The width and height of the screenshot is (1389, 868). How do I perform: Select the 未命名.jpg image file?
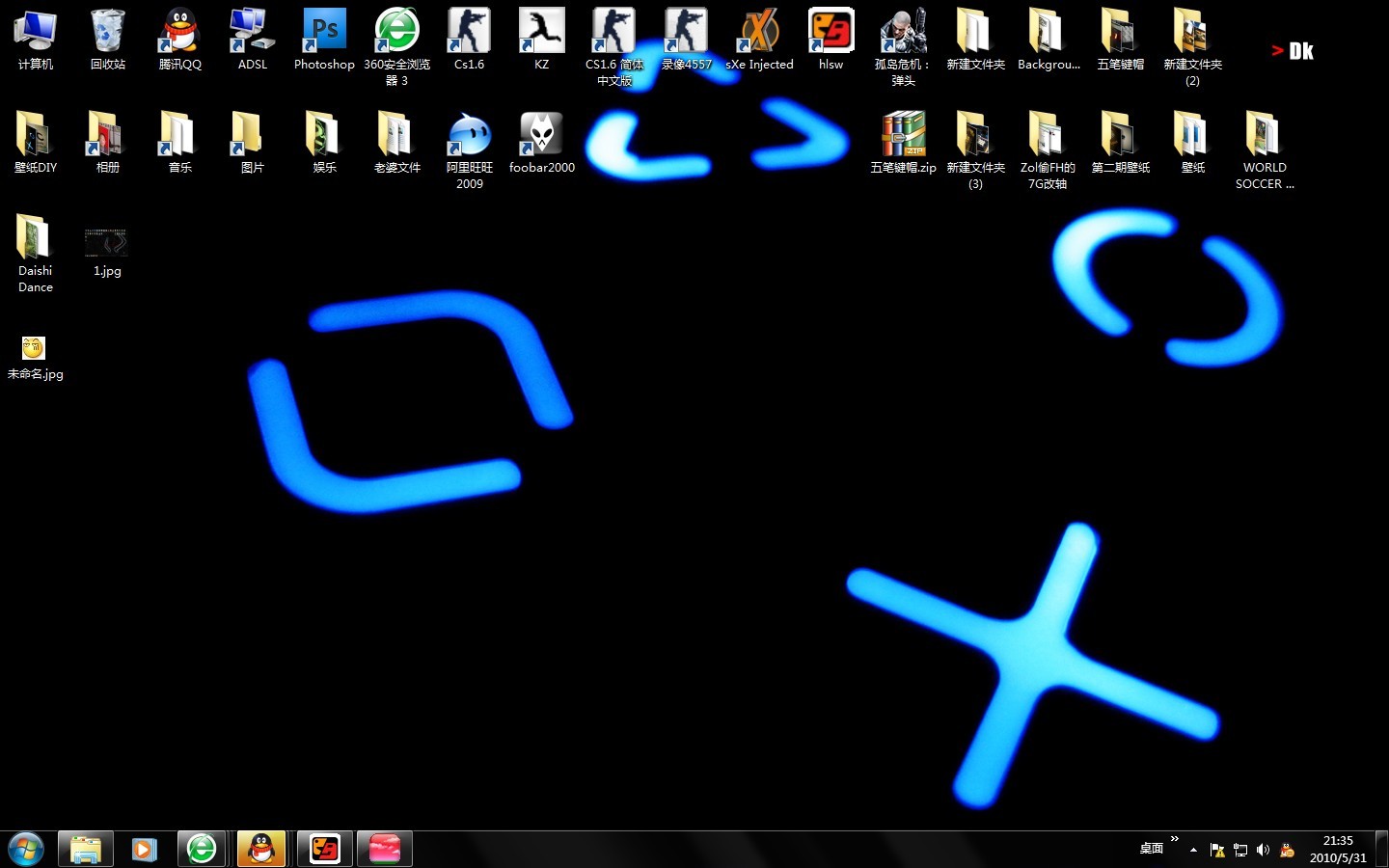coord(36,358)
